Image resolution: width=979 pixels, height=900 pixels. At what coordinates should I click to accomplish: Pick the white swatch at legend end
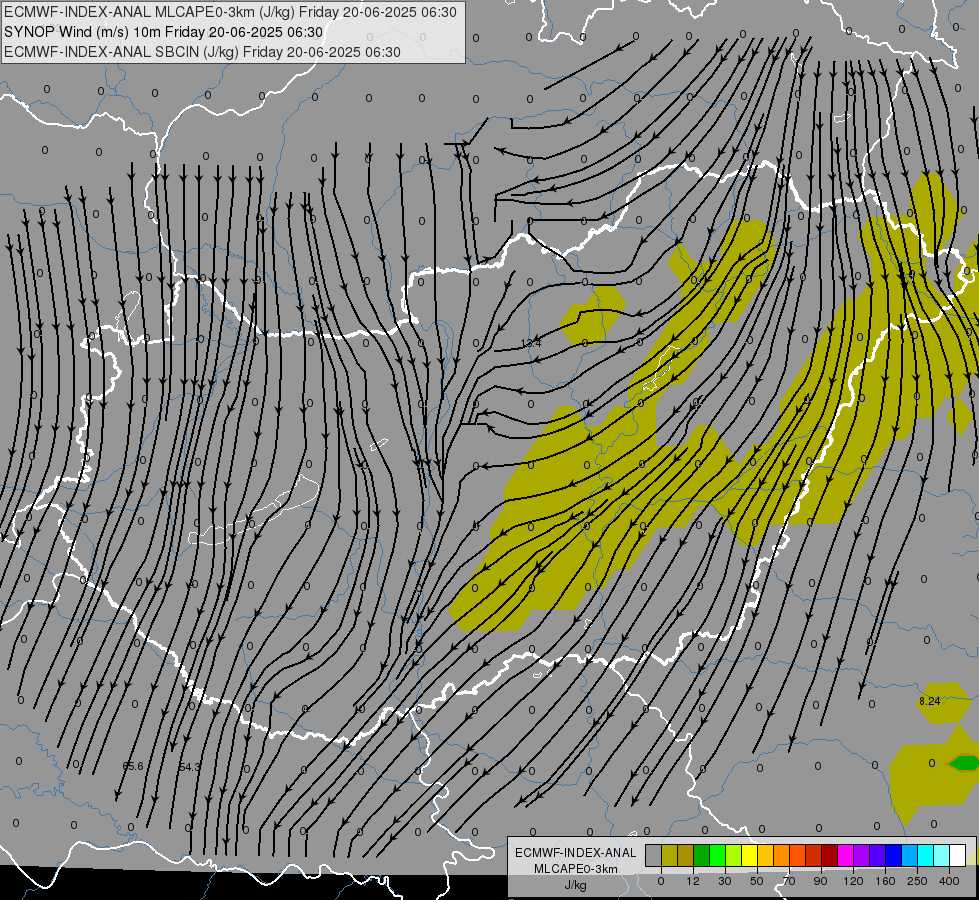958,856
